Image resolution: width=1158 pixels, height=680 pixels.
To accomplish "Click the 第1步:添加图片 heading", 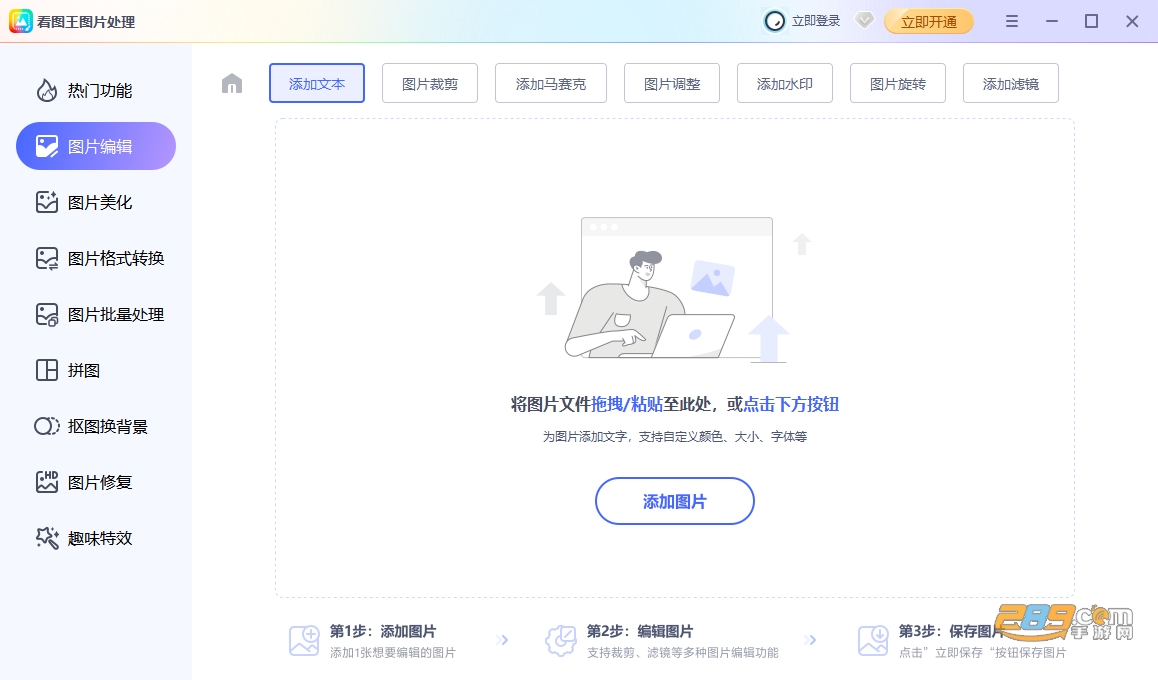I will click(x=383, y=631).
